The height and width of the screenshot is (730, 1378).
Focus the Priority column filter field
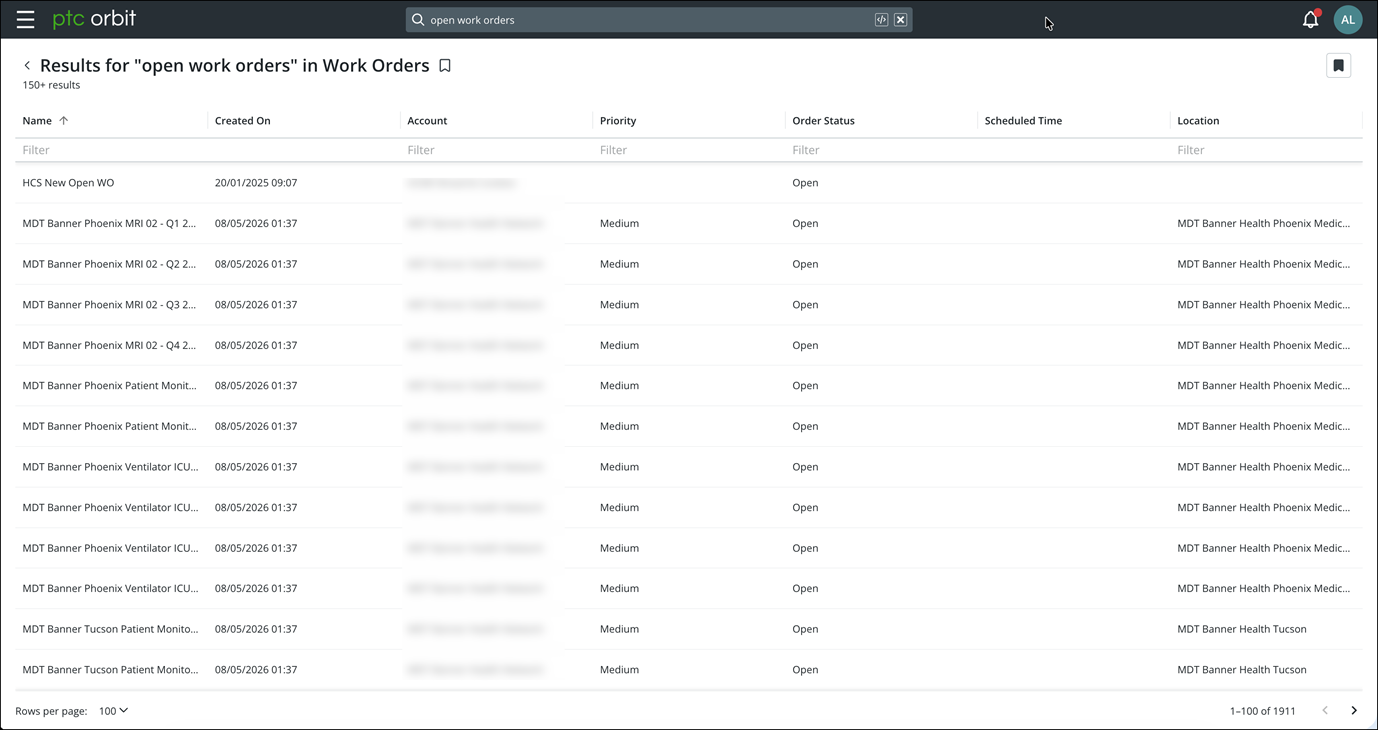[689, 150]
